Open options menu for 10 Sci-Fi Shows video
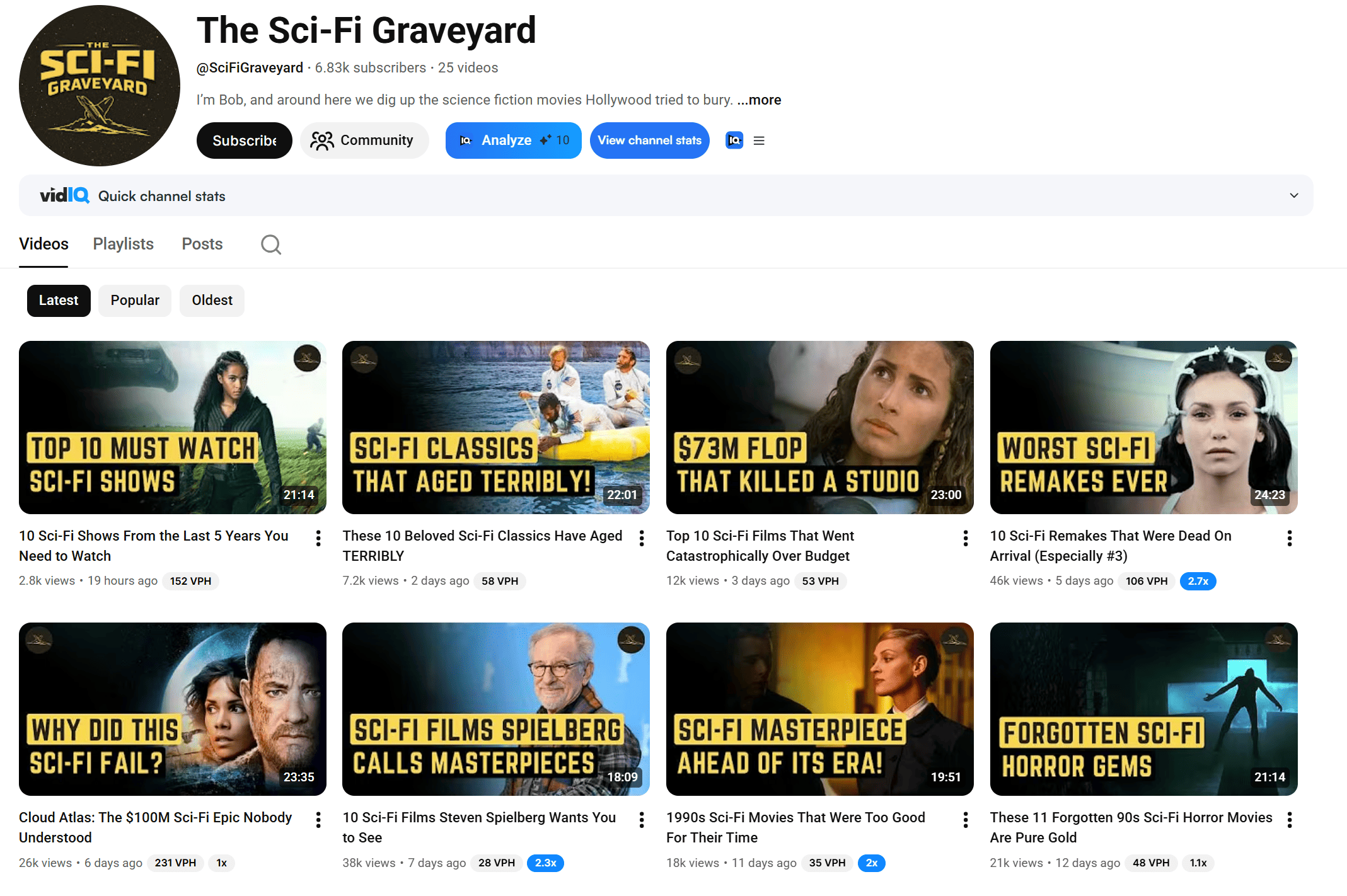The height and width of the screenshot is (896, 1347). [x=318, y=538]
